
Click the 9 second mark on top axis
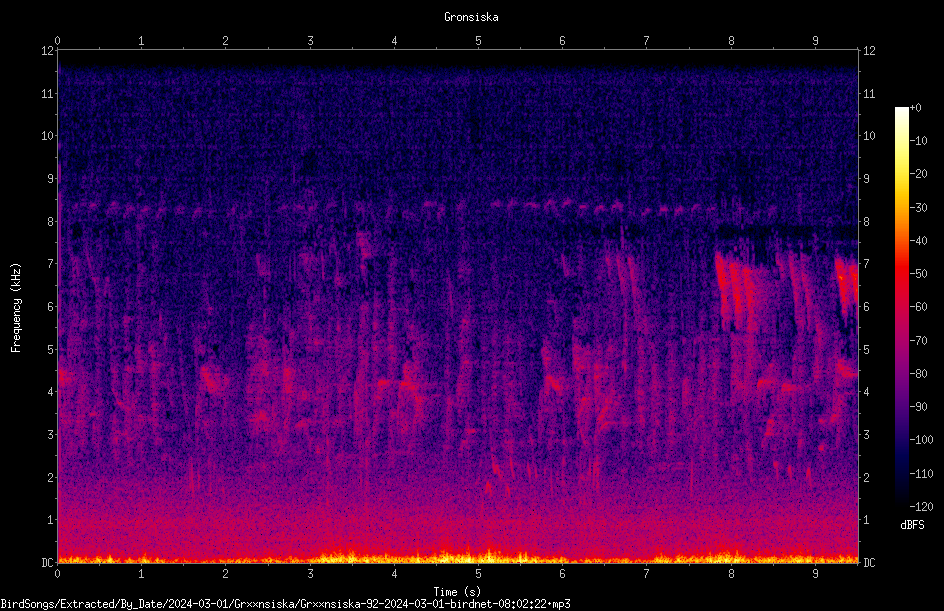[815, 41]
